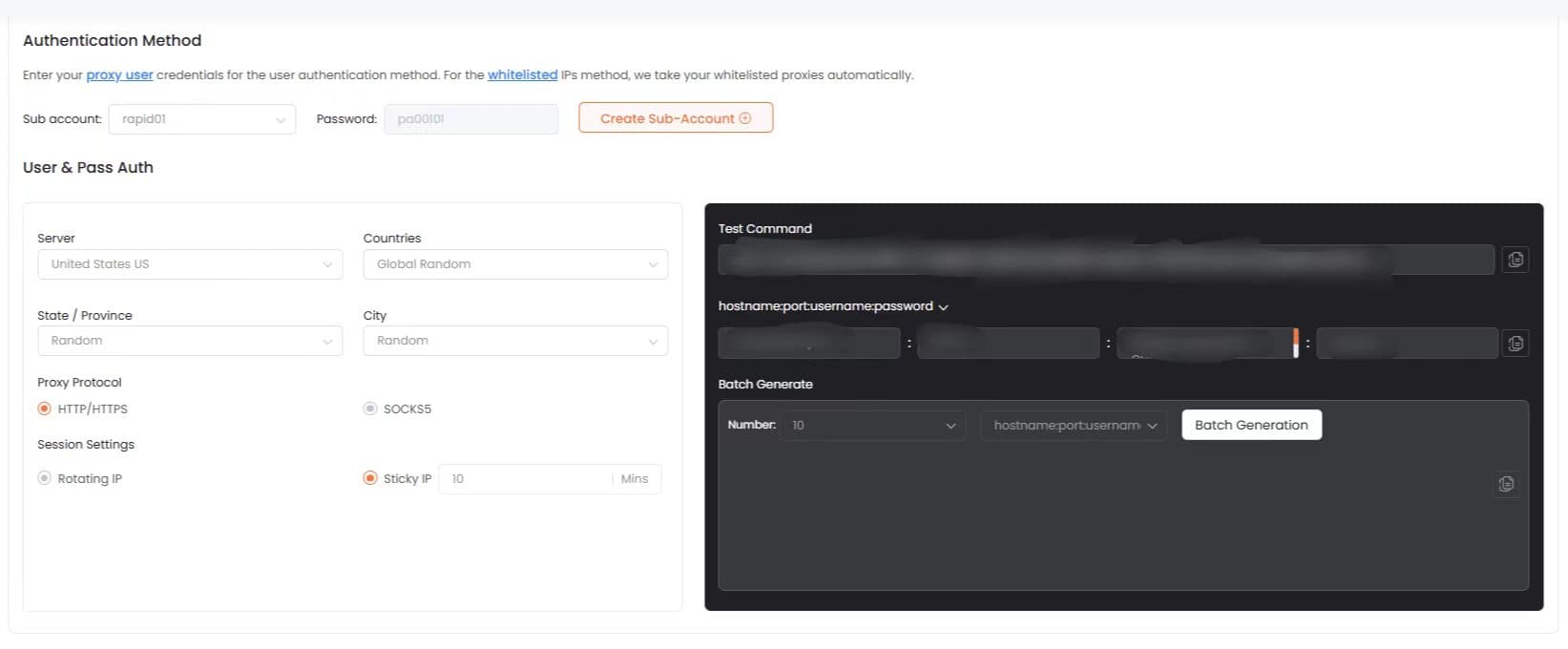Screen dimensions: 1568x649
Task: Expand the hostname:port:username:password format selector
Action: pyautogui.click(x=833, y=306)
